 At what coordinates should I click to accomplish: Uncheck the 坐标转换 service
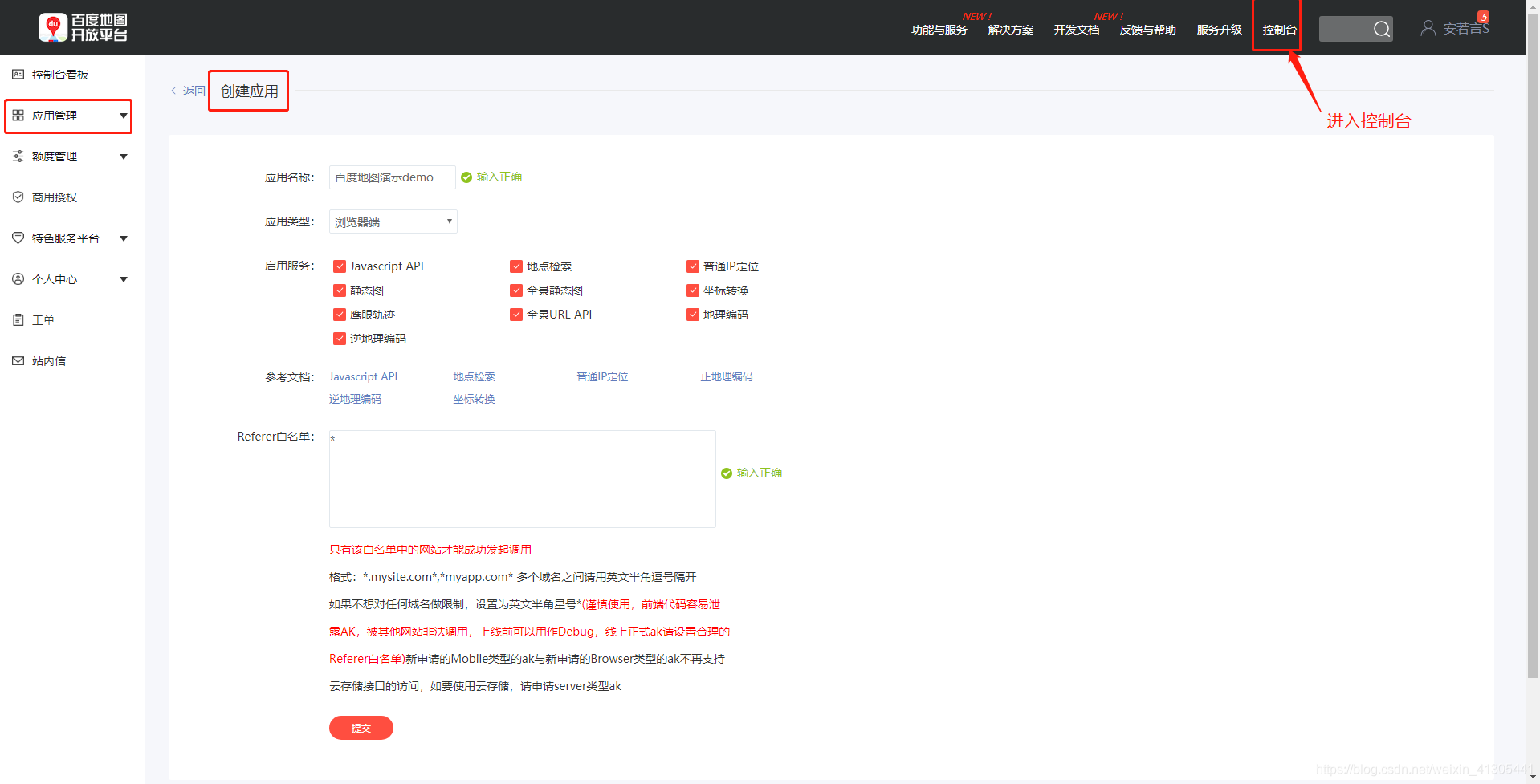tap(693, 290)
